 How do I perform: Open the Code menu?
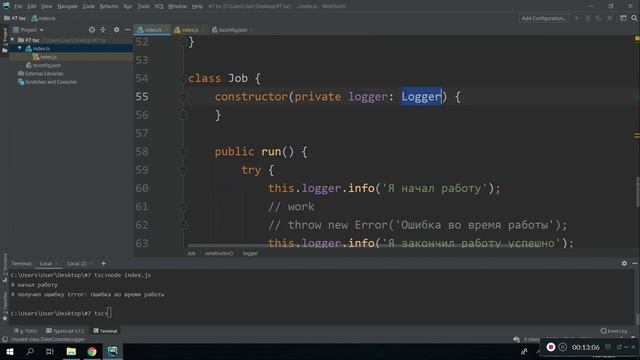tap(88, 6)
